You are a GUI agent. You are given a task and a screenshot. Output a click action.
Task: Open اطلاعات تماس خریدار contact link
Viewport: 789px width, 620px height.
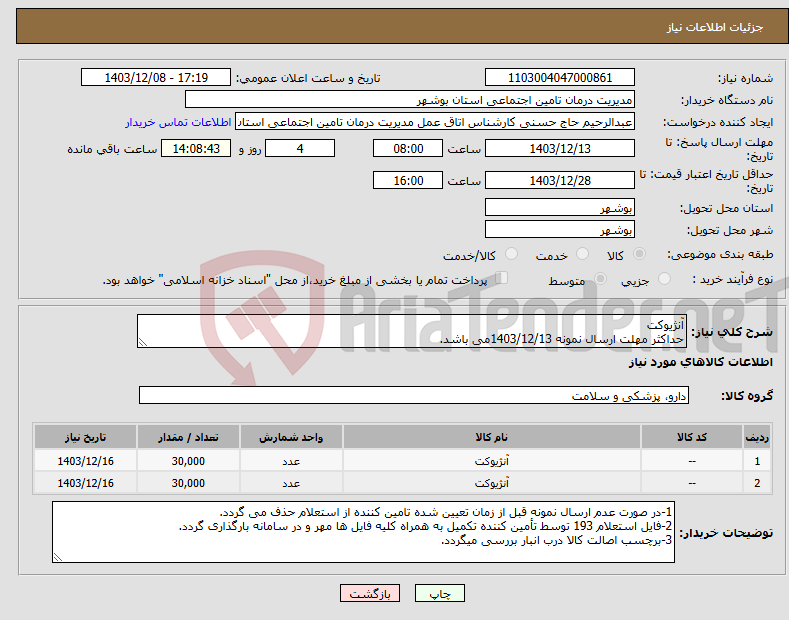(x=178, y=122)
